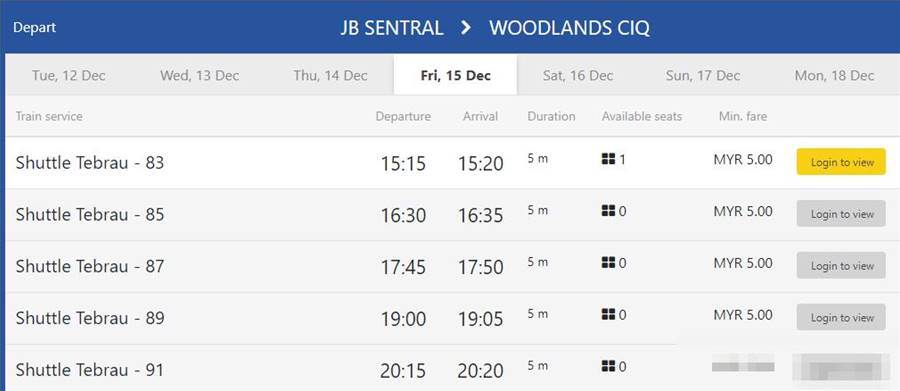The width and height of the screenshot is (900, 391).
Task: Select Shuttle Tebrau - 91 train row
Action: (x=452, y=368)
